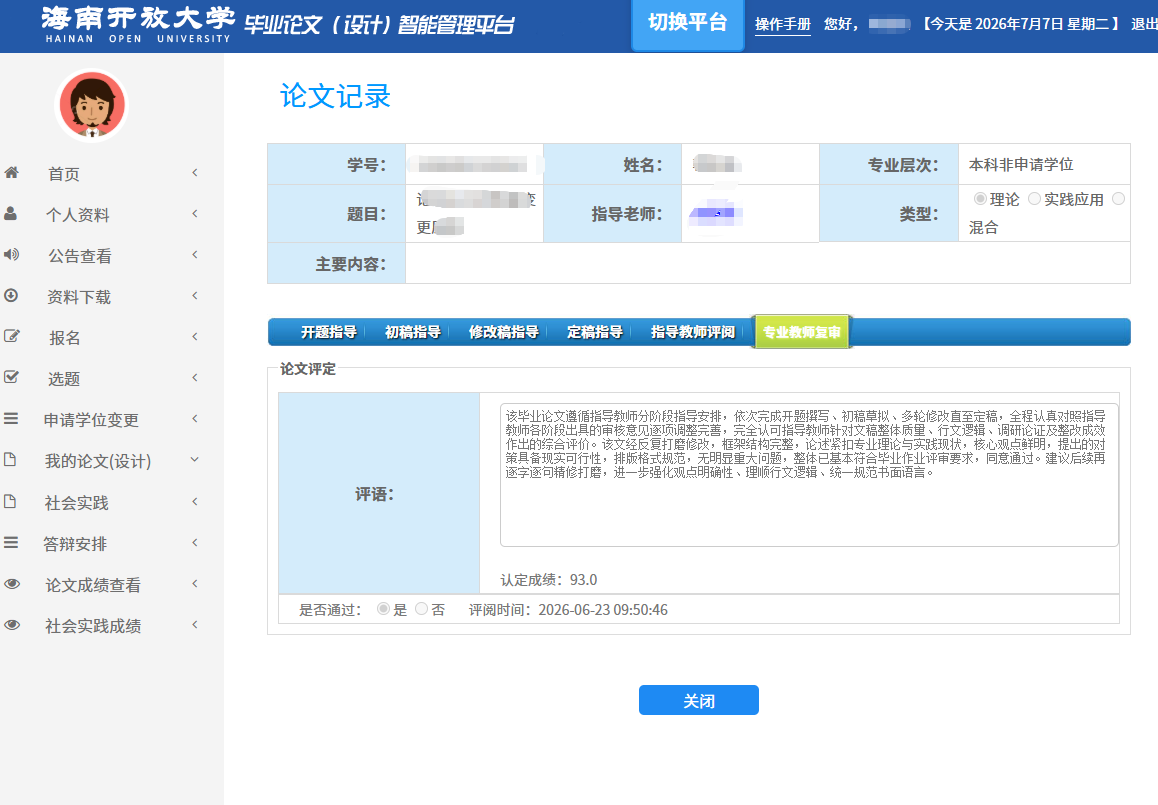This screenshot has width=1158, height=805.
Task: Switch to the 修改稿指导 tab
Action: tap(504, 332)
